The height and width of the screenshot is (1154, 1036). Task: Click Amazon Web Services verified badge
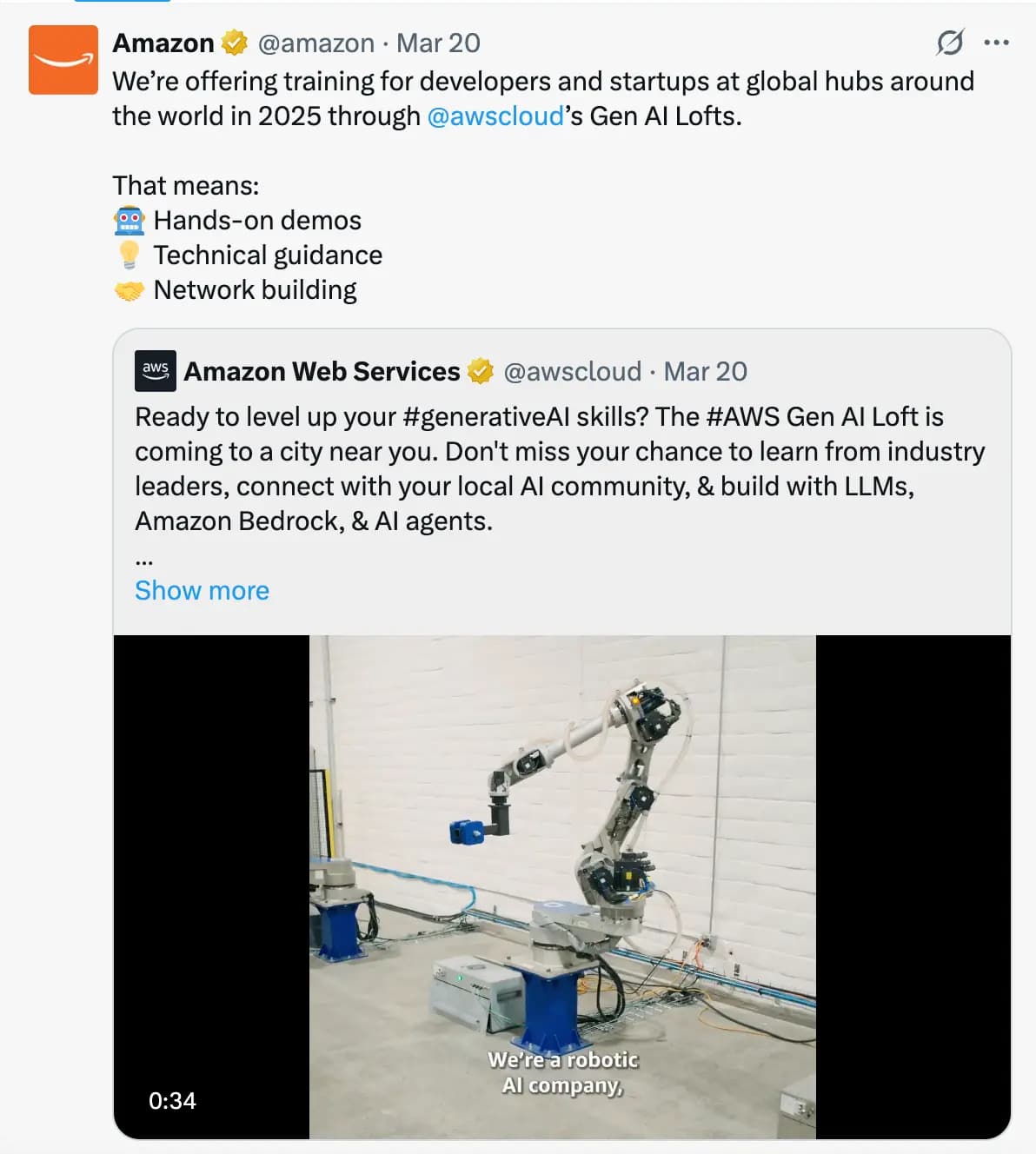(480, 371)
